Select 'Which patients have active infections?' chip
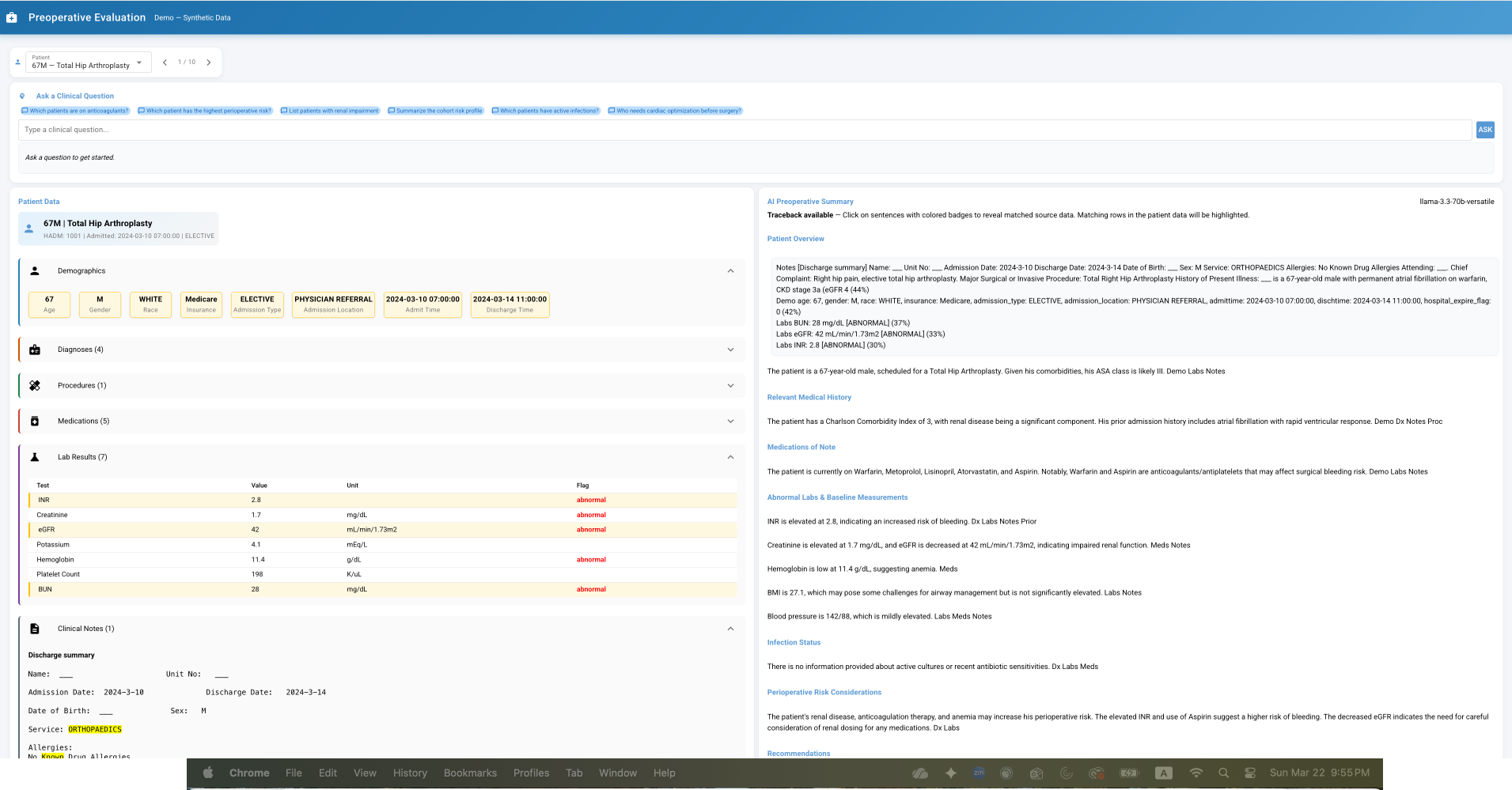 click(x=545, y=111)
